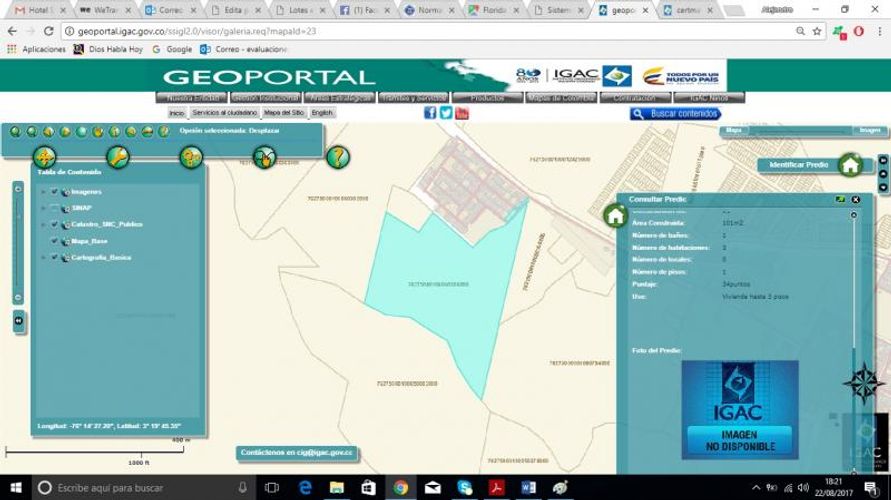Go to the previous map extent
Screen dimensions: 891x500
point(48,131)
